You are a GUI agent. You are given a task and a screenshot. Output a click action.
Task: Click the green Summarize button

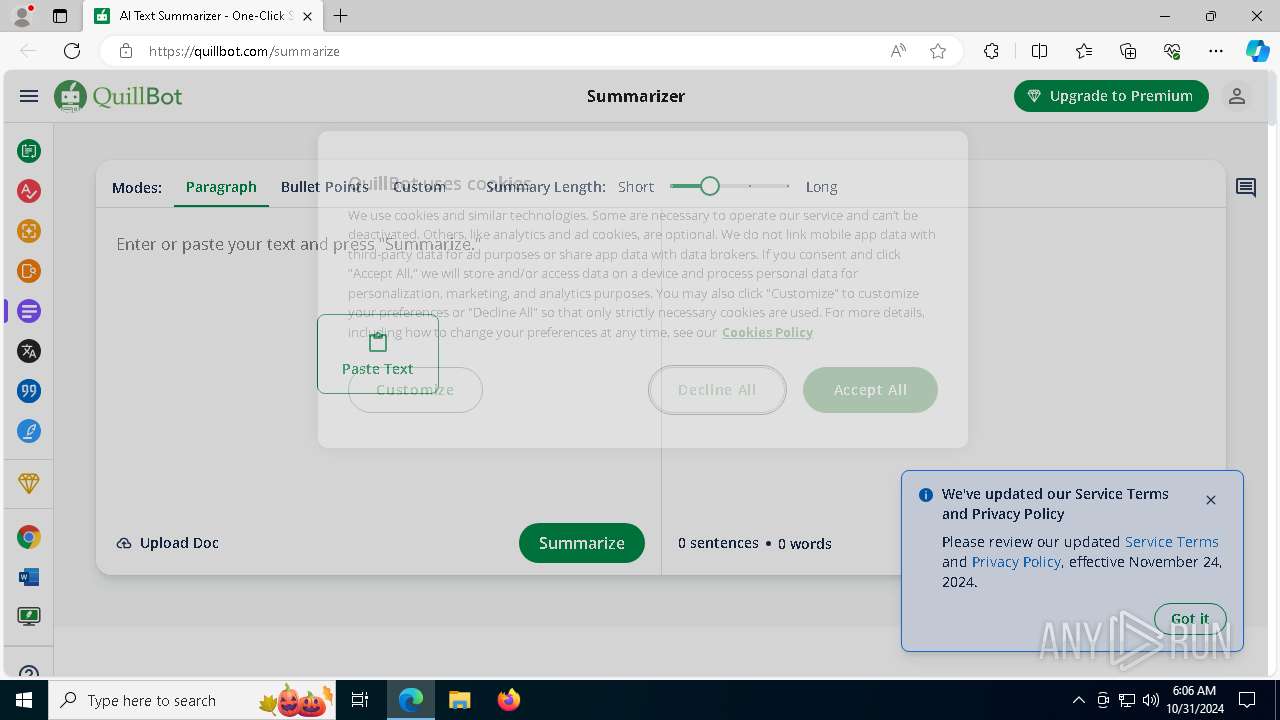click(582, 543)
